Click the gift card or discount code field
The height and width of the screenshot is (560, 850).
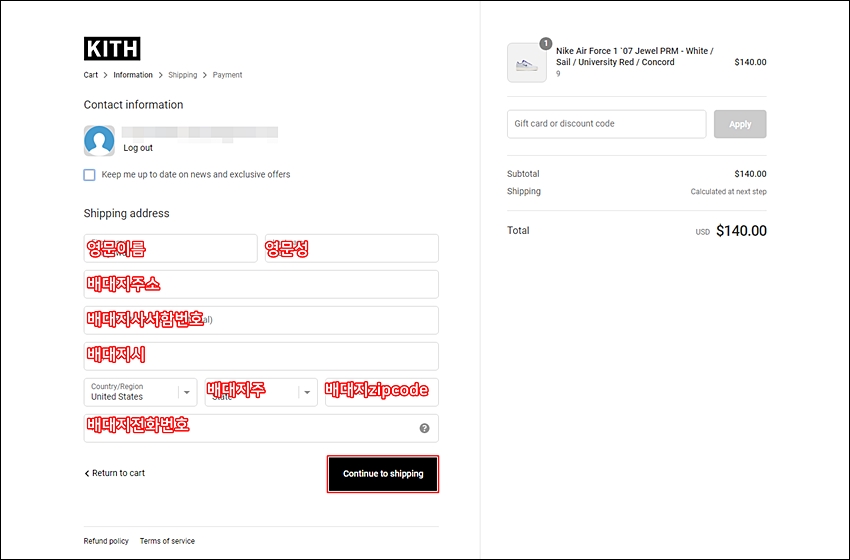coord(607,124)
